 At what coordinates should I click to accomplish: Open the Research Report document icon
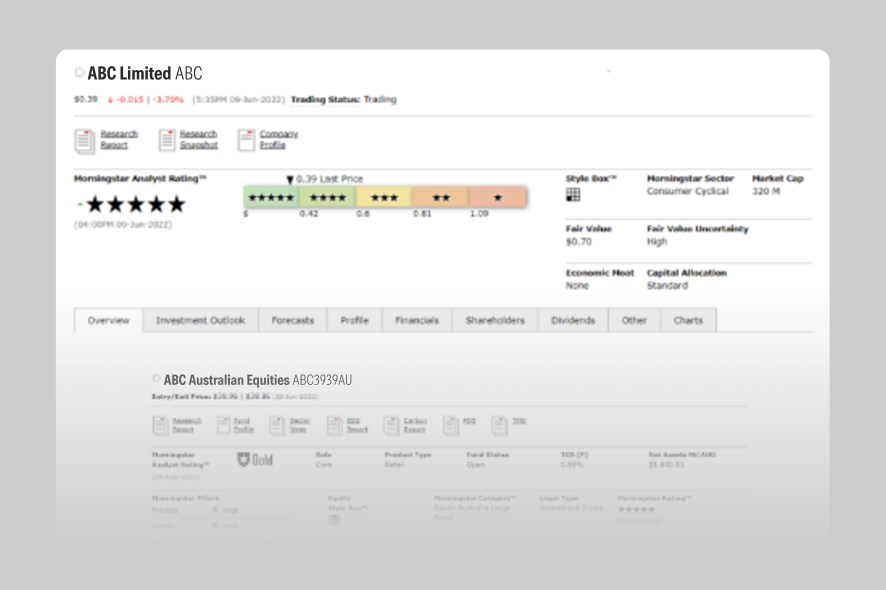(x=84, y=141)
